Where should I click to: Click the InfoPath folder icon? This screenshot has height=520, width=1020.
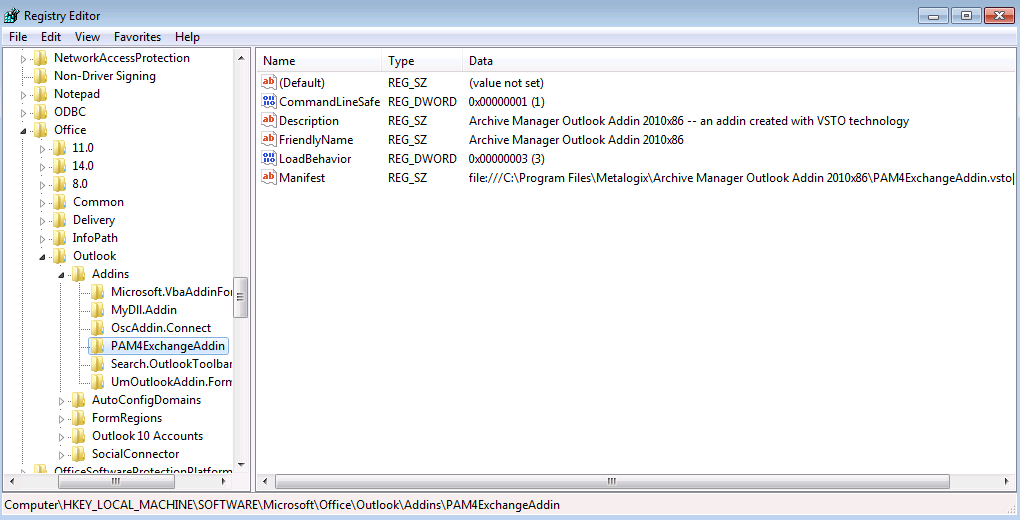(x=60, y=238)
